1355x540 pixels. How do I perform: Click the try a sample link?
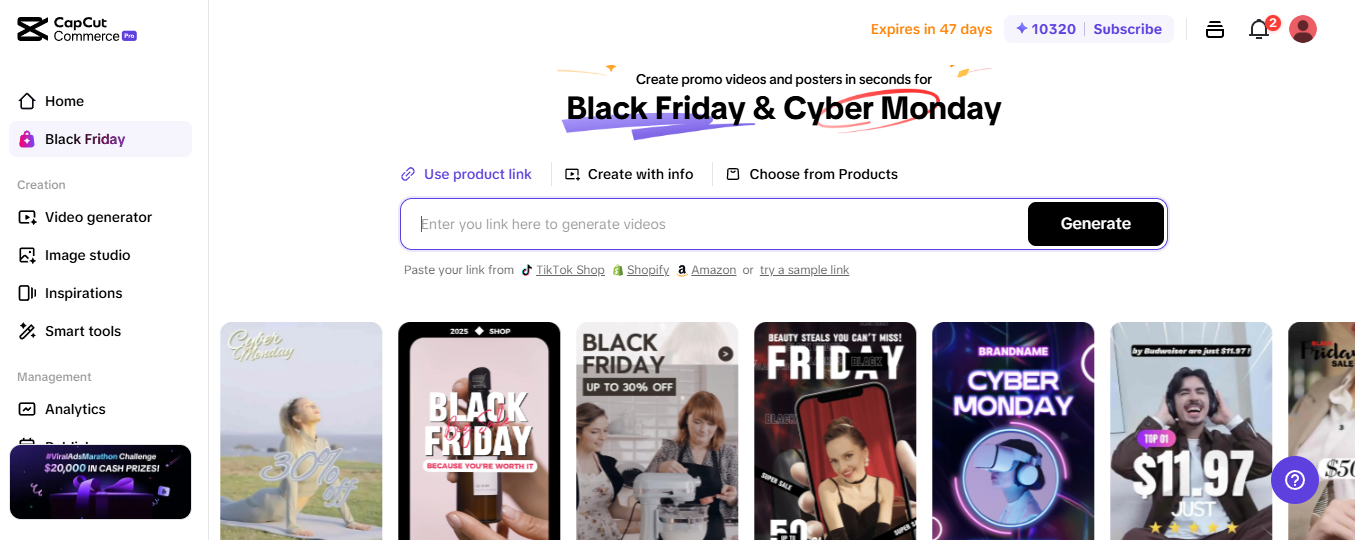(804, 270)
